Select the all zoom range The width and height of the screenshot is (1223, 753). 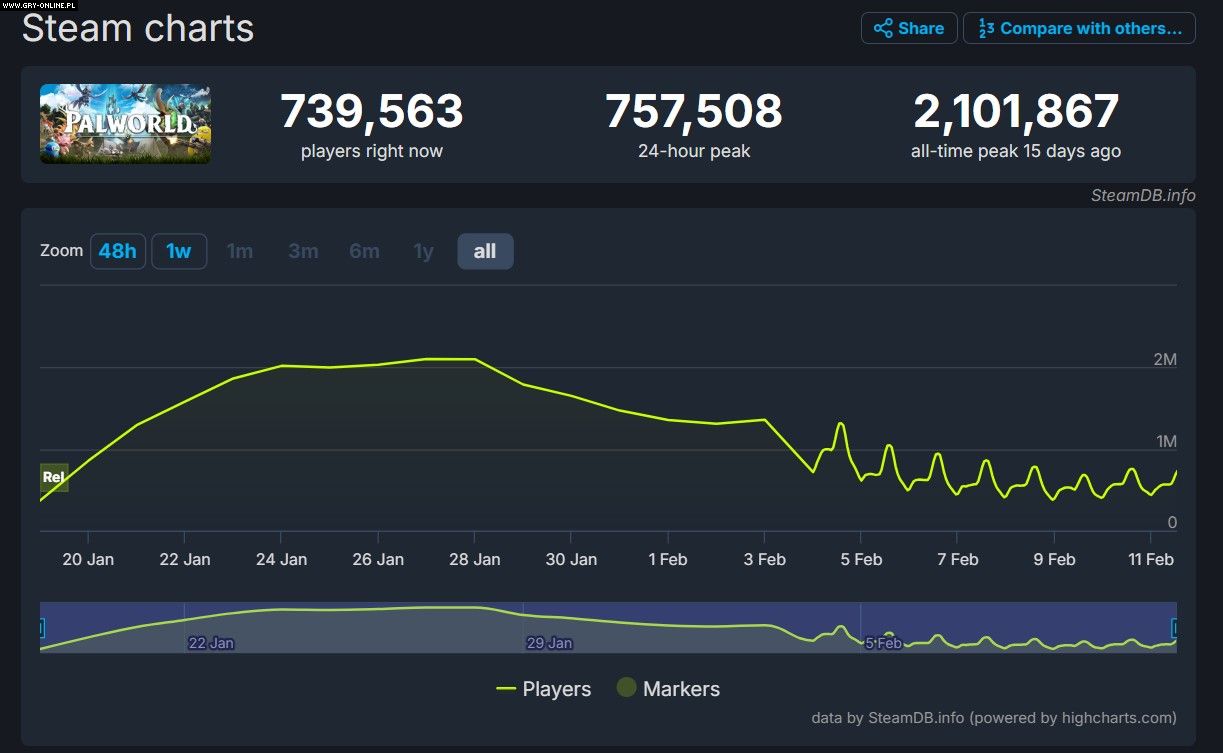tap(485, 251)
